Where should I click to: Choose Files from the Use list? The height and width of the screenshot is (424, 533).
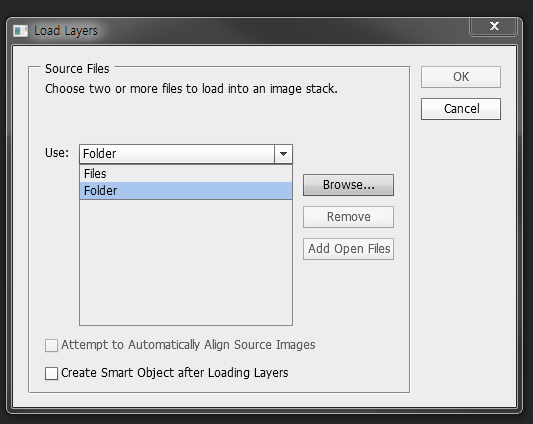point(186,173)
